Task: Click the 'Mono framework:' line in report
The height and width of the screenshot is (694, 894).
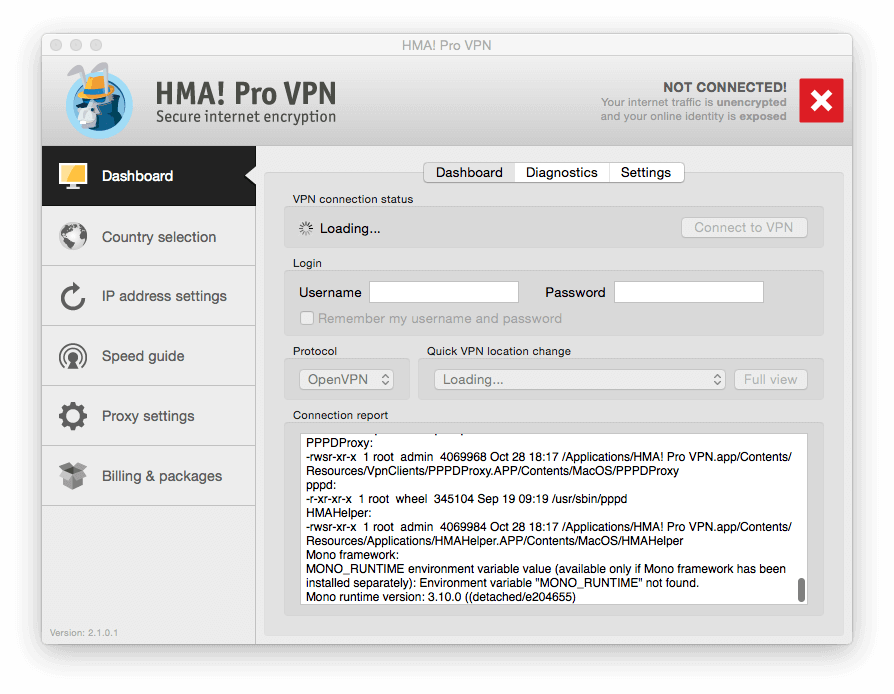Action: pyautogui.click(x=352, y=555)
